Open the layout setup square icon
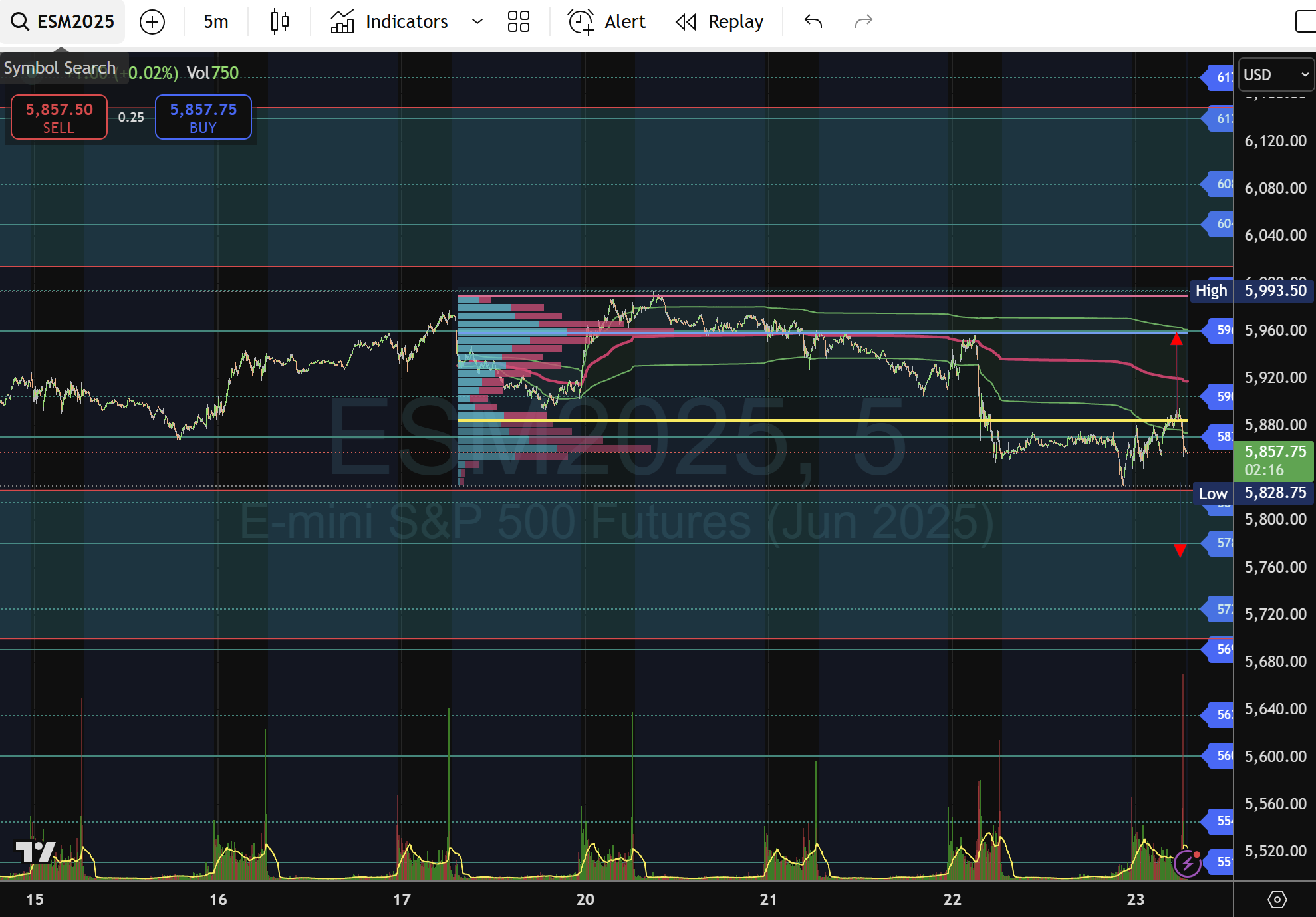 tap(1306, 22)
